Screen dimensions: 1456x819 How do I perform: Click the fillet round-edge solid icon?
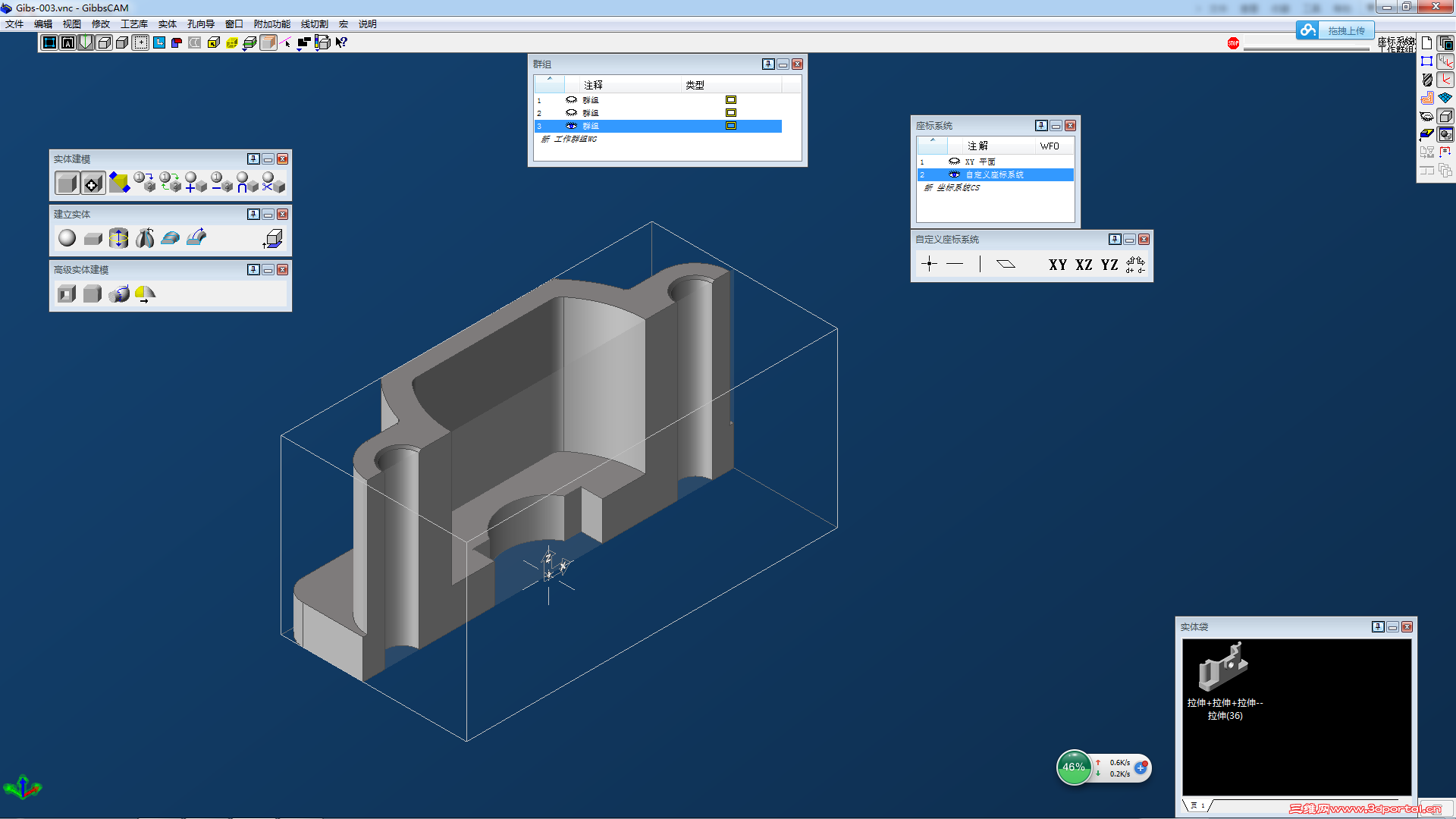click(x=93, y=293)
